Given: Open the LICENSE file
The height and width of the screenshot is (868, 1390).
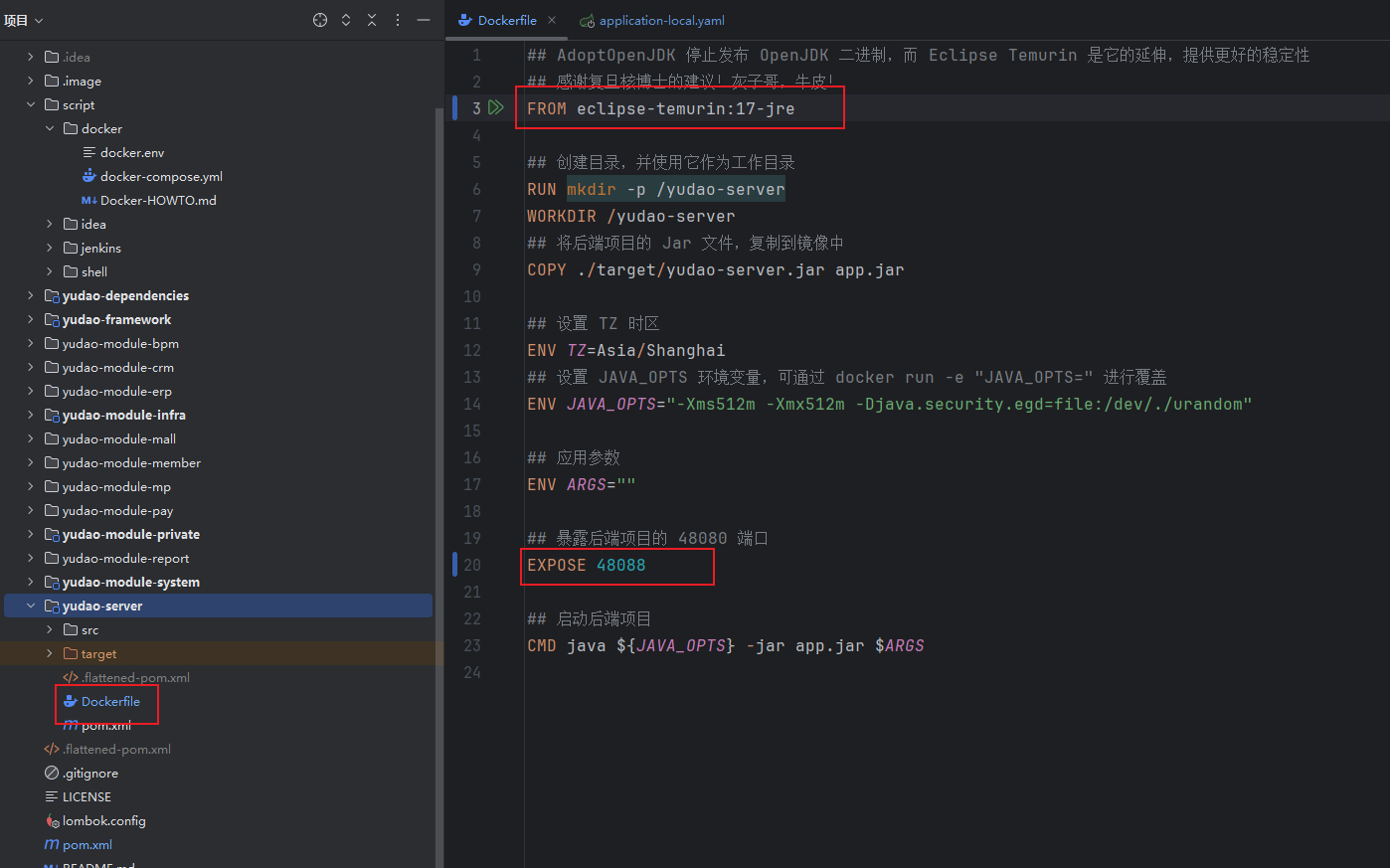Looking at the screenshot, I should (87, 796).
